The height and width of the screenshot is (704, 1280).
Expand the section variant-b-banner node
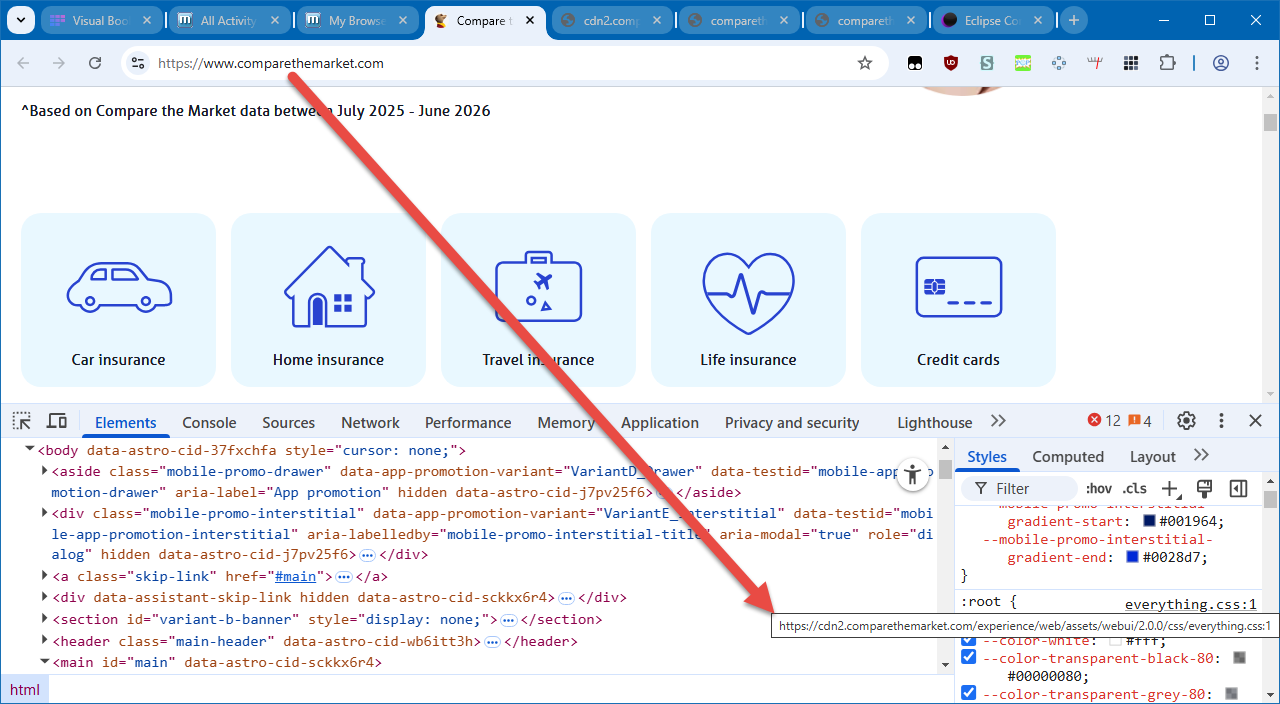(45, 619)
